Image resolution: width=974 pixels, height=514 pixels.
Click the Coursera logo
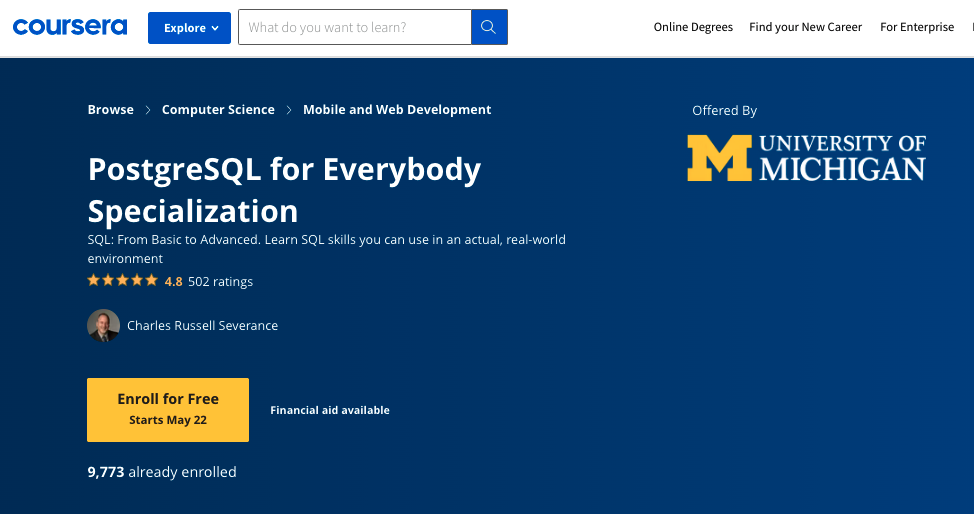click(x=69, y=27)
